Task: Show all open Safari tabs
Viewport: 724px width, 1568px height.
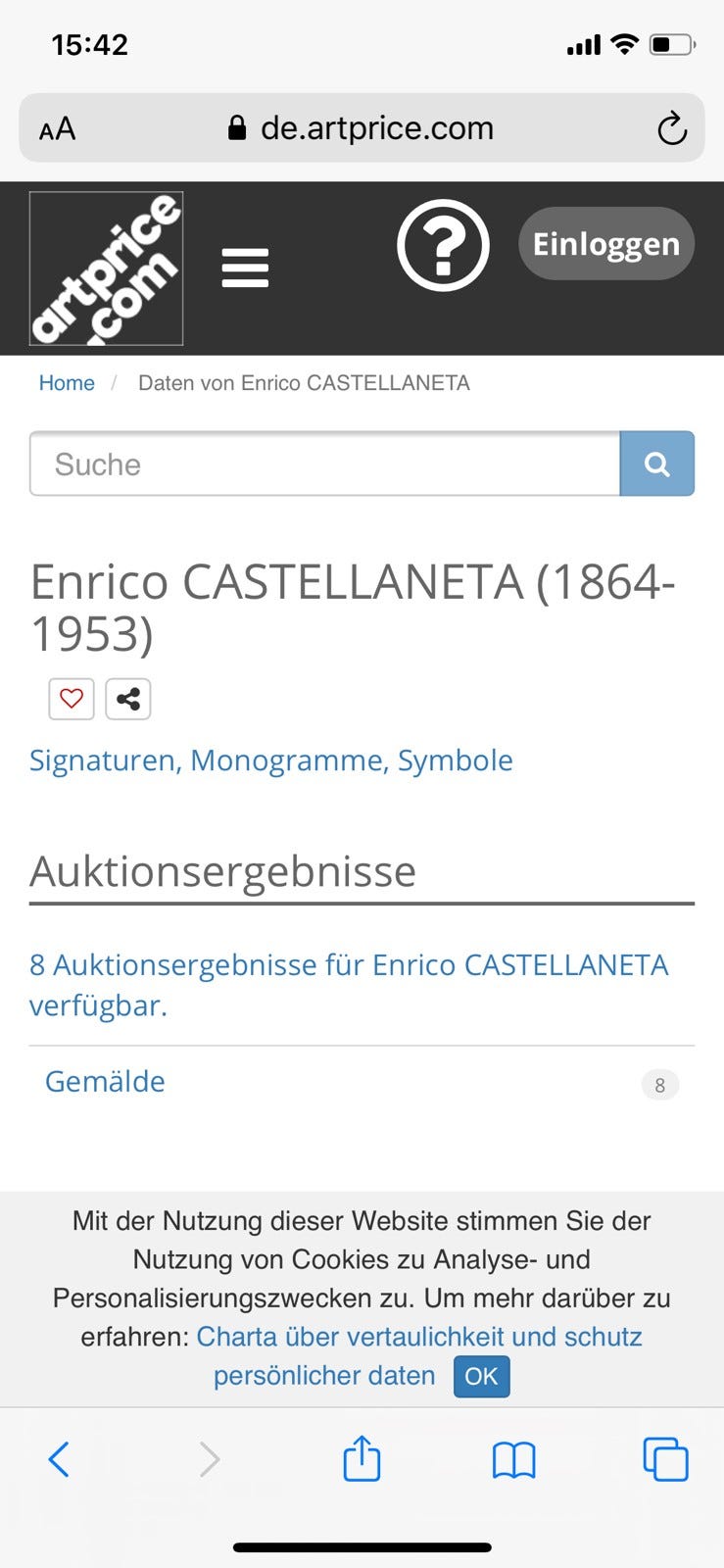Action: click(665, 1459)
